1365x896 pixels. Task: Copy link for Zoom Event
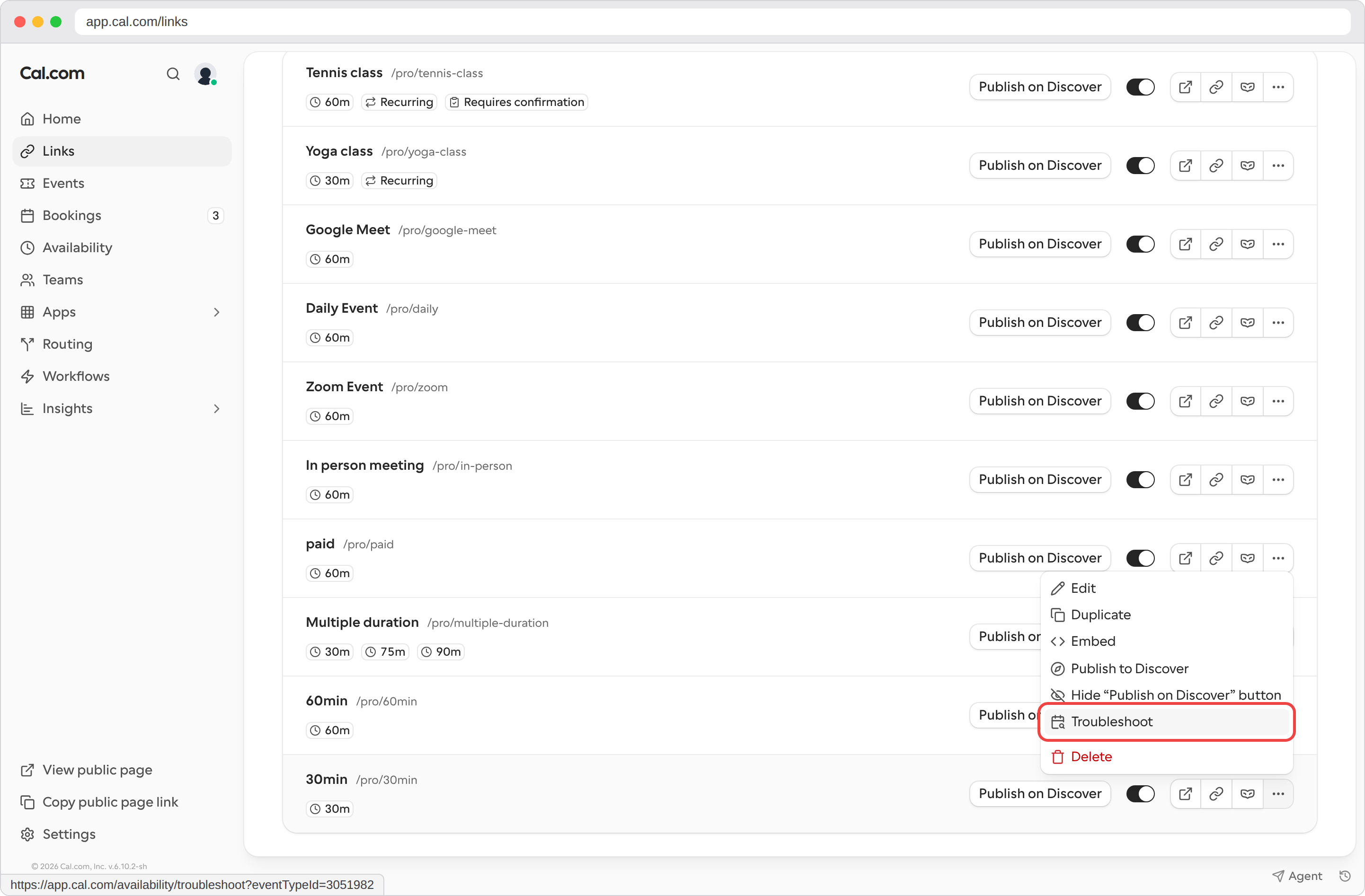(x=1216, y=401)
